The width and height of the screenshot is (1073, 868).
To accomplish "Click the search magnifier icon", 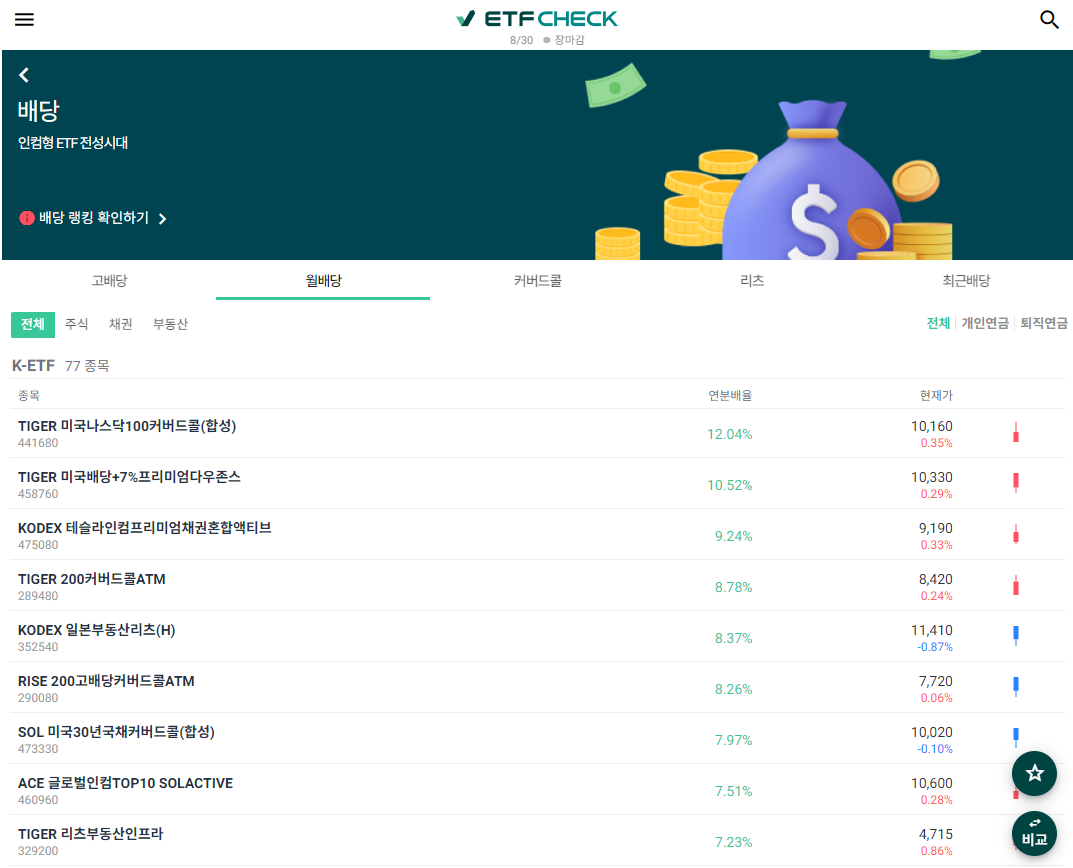I will 1049,19.
